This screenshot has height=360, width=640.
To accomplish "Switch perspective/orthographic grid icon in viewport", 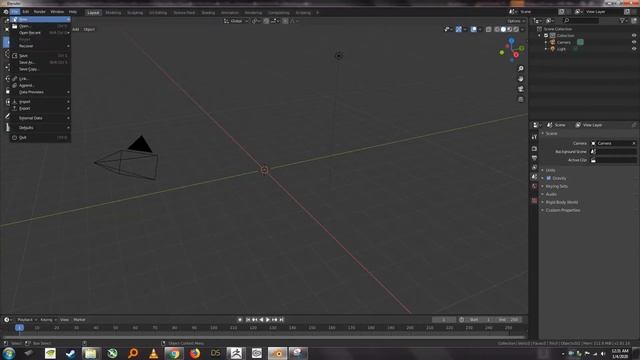I will [521, 99].
